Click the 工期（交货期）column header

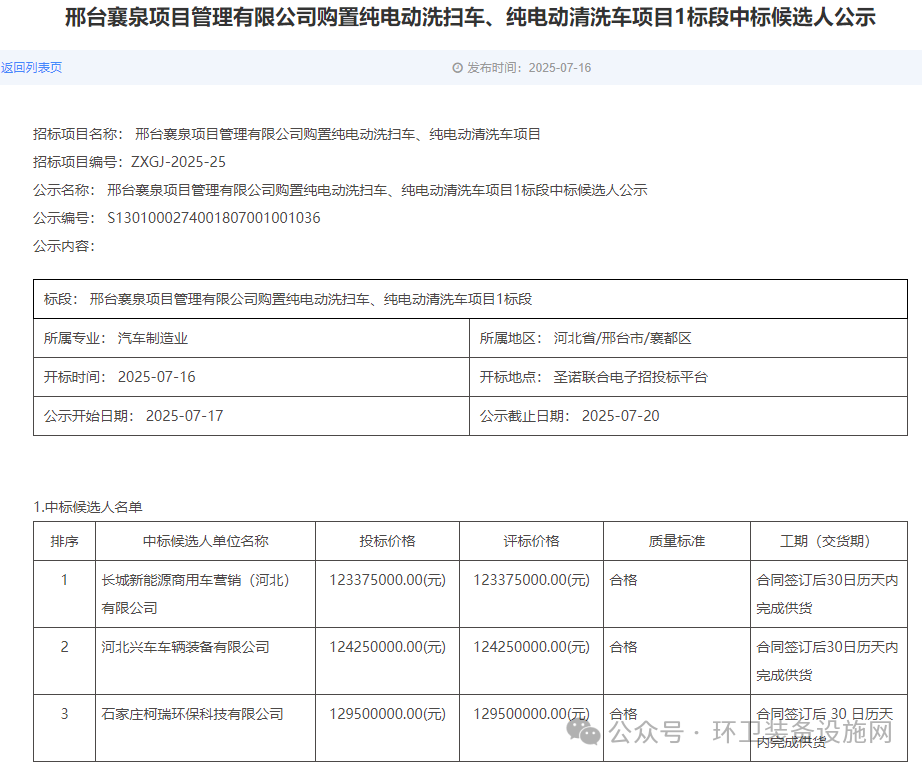click(829, 541)
